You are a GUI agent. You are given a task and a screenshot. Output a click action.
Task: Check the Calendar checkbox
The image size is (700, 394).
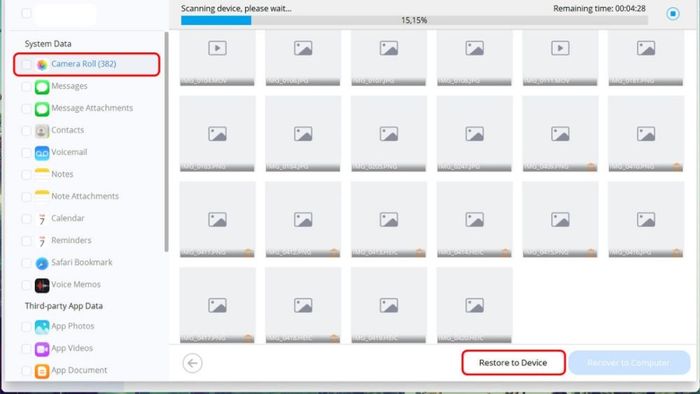pos(26,219)
